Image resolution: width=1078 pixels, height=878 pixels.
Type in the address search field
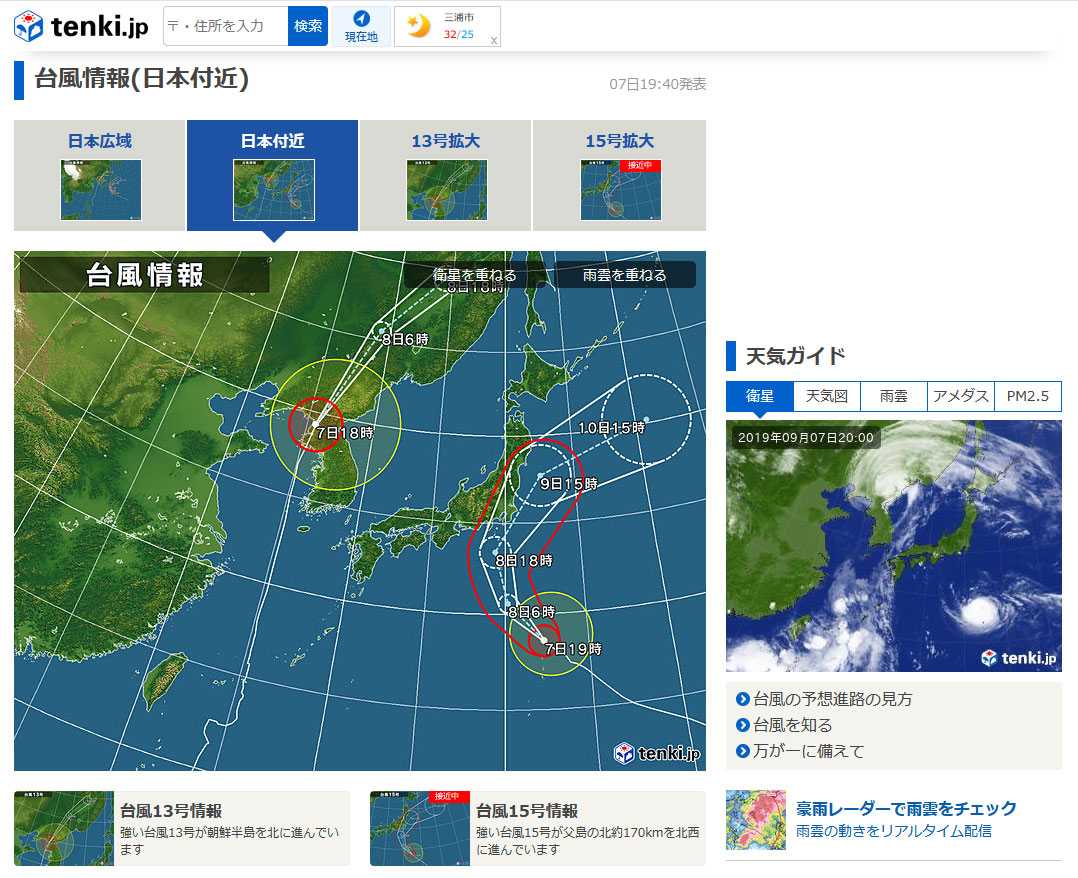click(x=226, y=26)
